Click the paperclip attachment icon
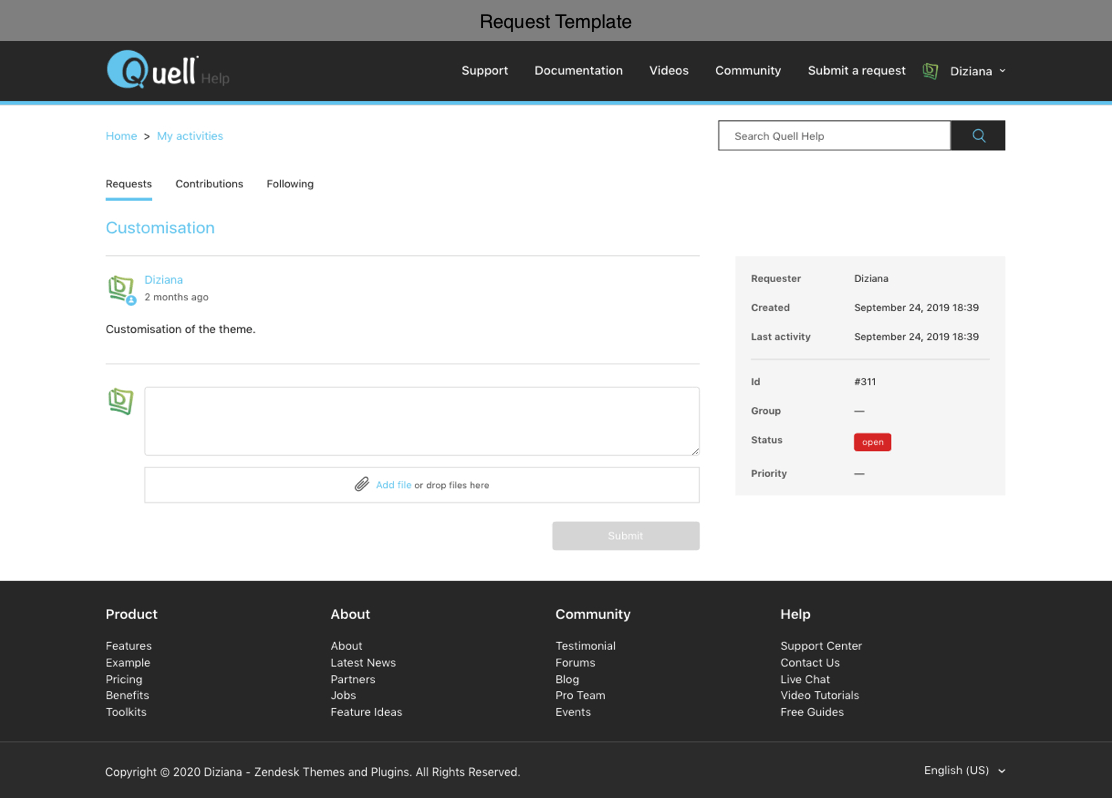Screen dimensions: 1112x798 point(362,485)
